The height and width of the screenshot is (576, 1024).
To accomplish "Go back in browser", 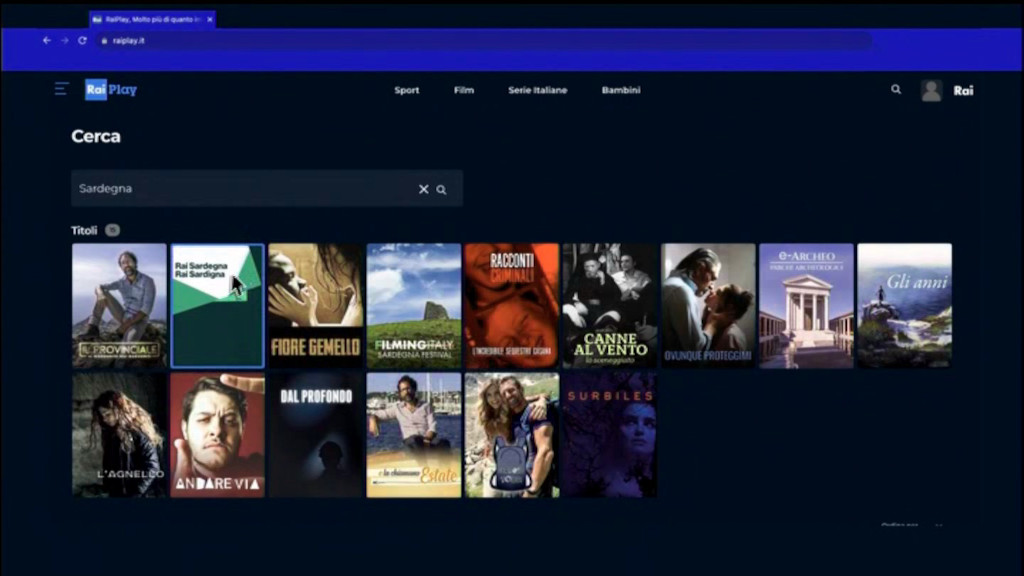I will [x=46, y=40].
